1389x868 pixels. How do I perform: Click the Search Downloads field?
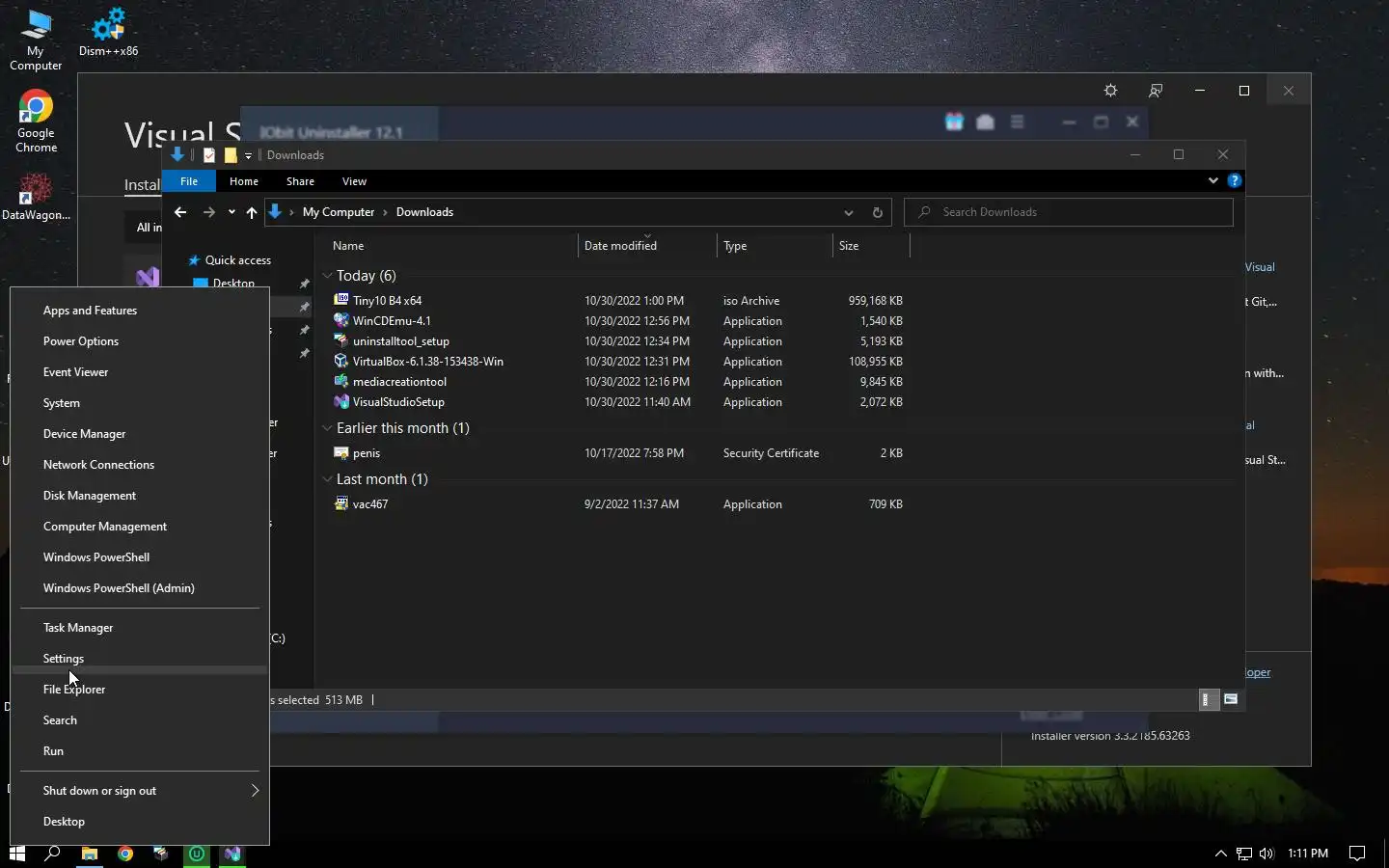[1069, 212]
